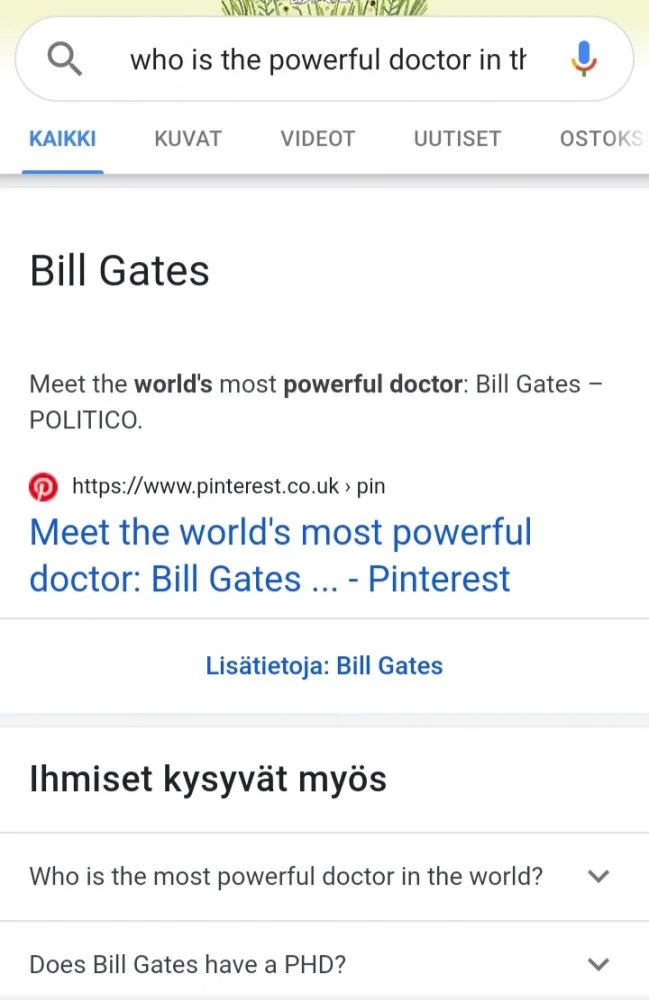
Task: Open the OSTOKSET tab
Action: (x=602, y=139)
